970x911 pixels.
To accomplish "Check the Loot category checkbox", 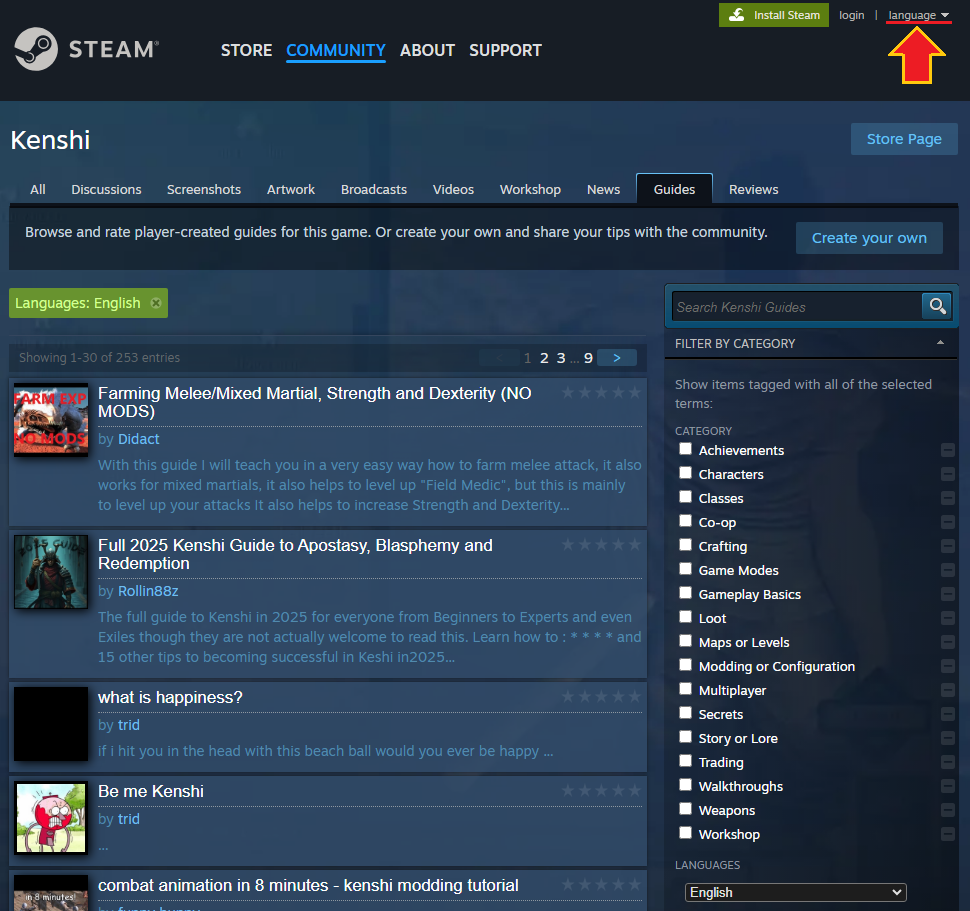I will 685,617.
